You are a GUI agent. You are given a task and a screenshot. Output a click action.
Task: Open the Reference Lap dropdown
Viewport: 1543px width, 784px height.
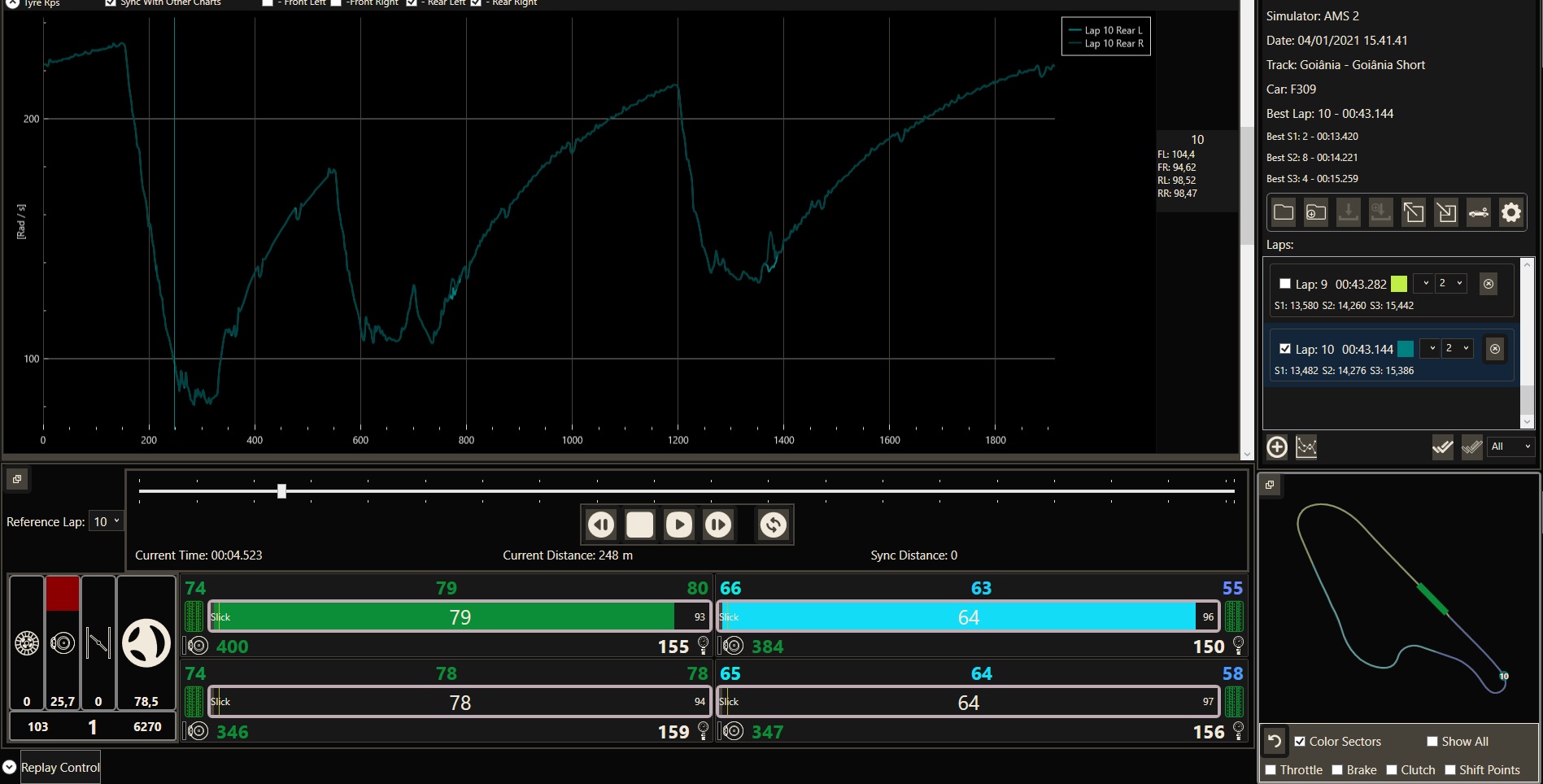pos(106,522)
